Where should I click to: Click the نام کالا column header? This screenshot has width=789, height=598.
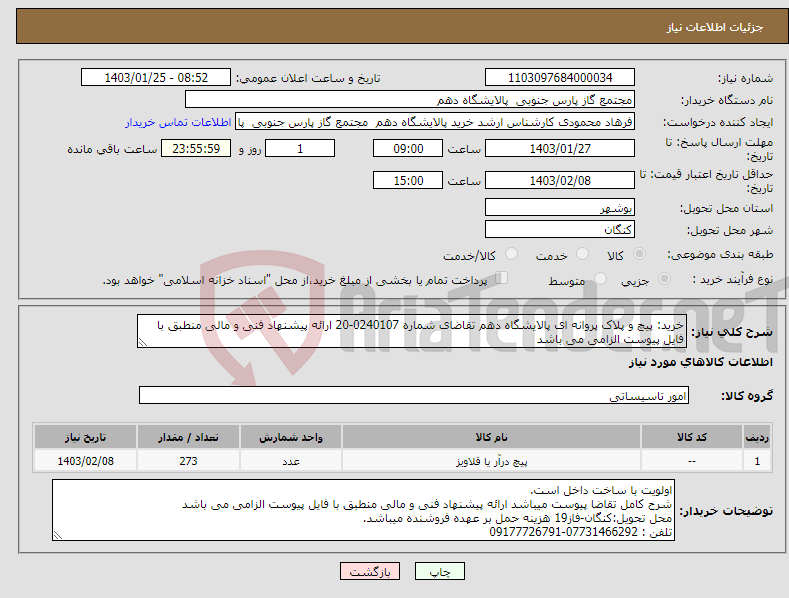[492, 437]
